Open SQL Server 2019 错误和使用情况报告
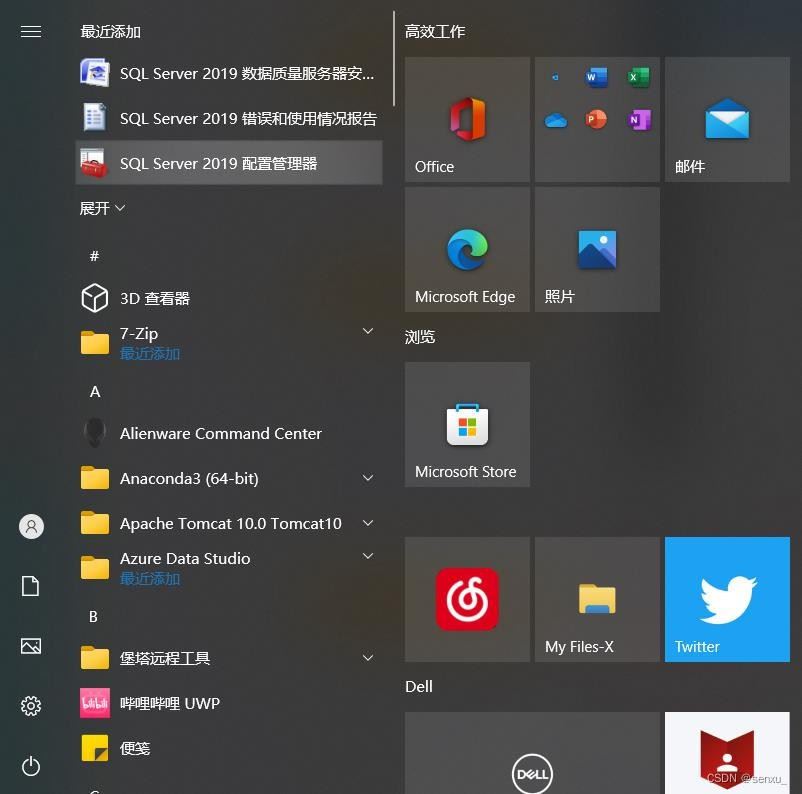Viewport: 802px width, 794px height. tap(229, 119)
